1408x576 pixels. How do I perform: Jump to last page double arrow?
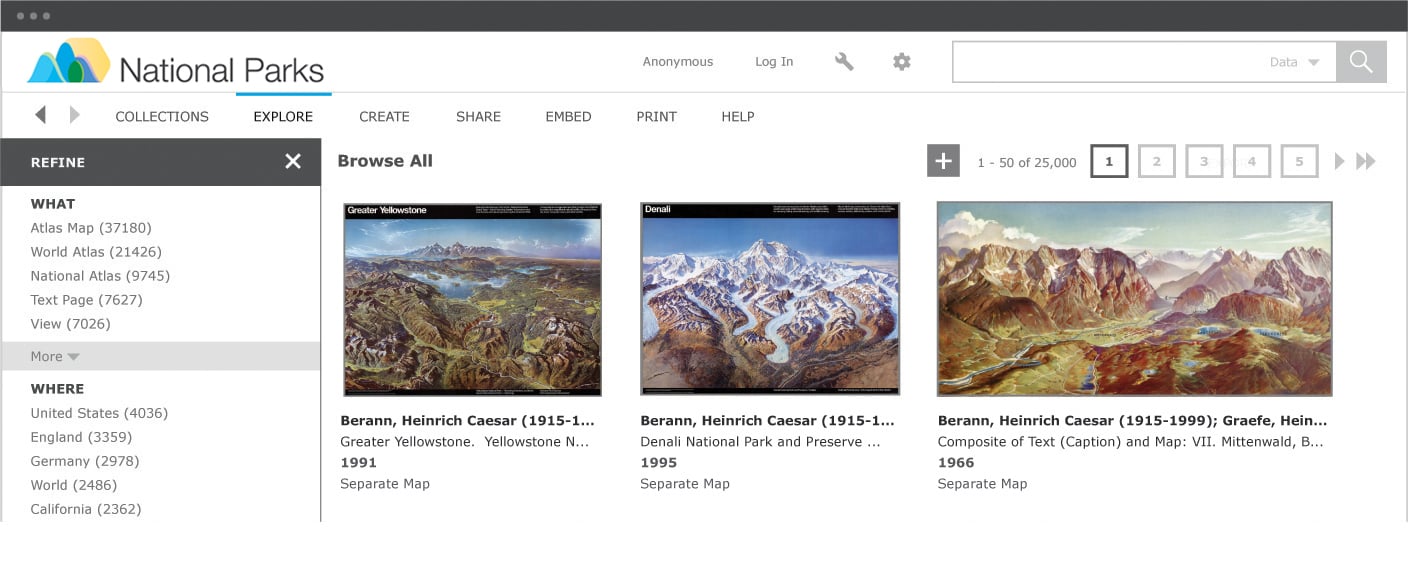pyautogui.click(x=1366, y=161)
